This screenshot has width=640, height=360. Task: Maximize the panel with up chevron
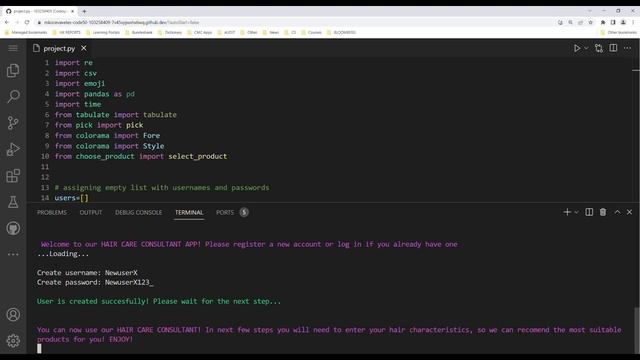tap(617, 212)
